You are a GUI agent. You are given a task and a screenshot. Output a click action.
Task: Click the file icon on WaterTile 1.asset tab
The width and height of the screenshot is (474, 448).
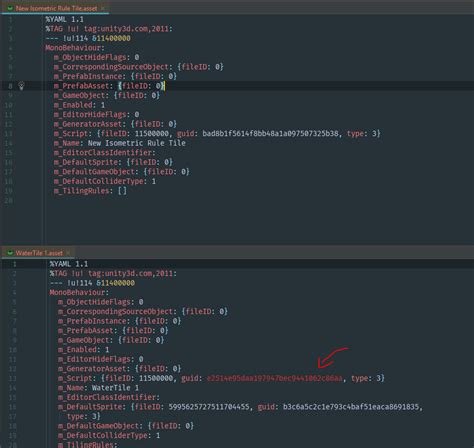10,253
